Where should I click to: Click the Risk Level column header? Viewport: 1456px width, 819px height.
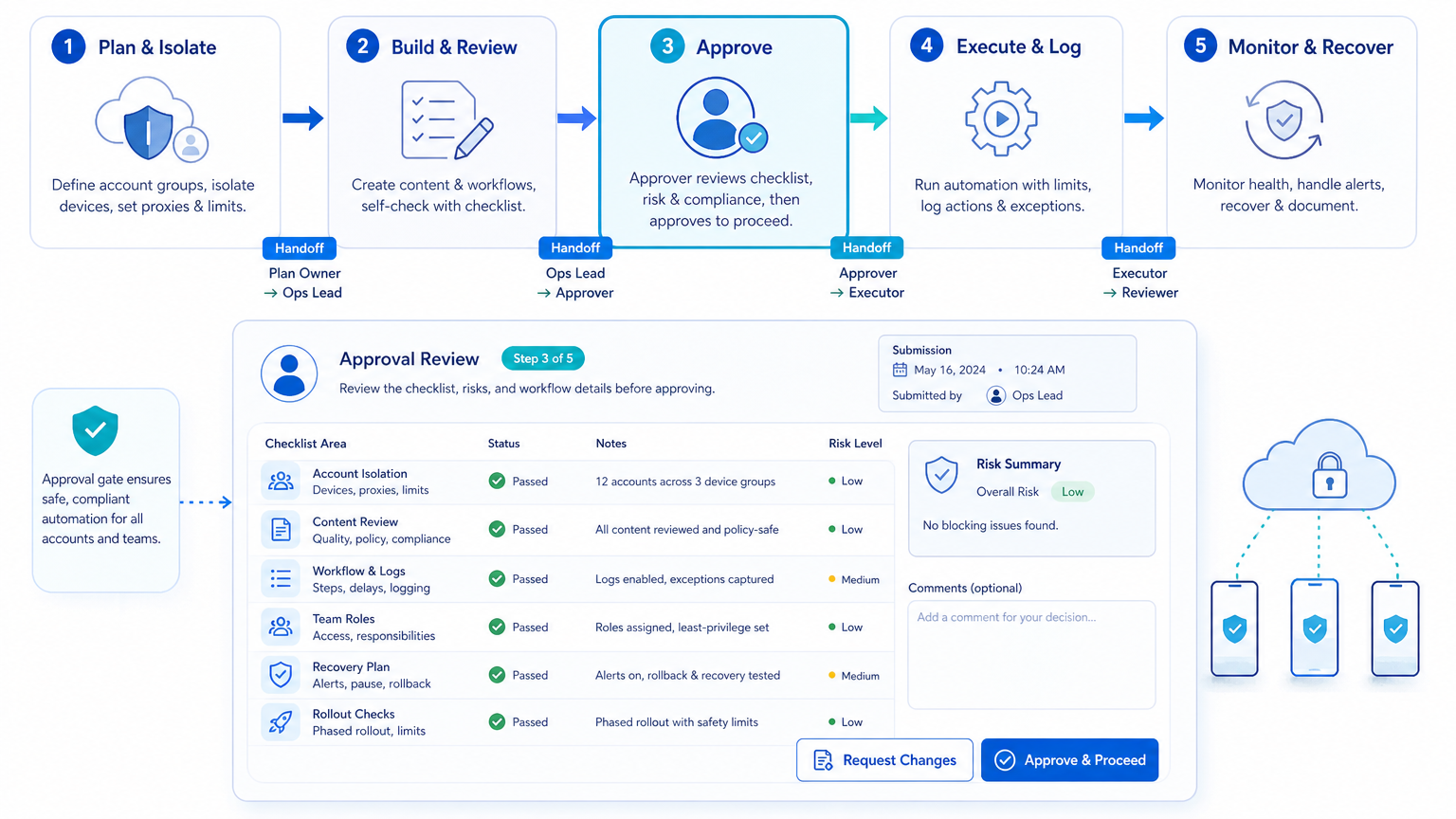pos(855,444)
